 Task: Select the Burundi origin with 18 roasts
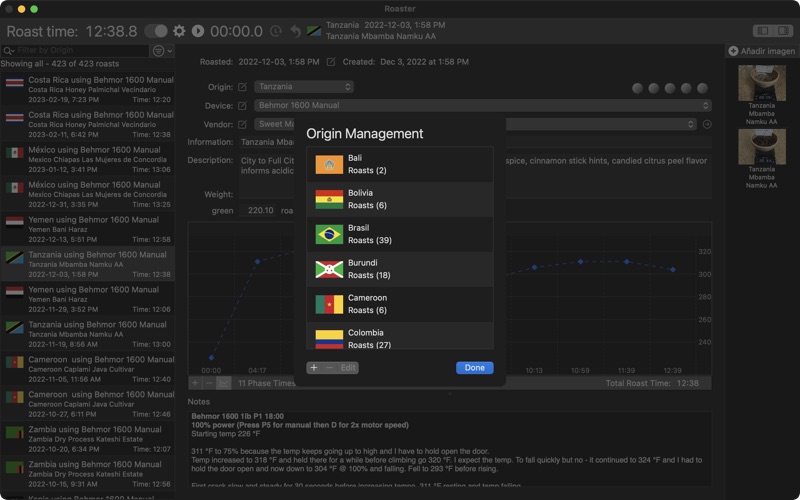pos(400,269)
